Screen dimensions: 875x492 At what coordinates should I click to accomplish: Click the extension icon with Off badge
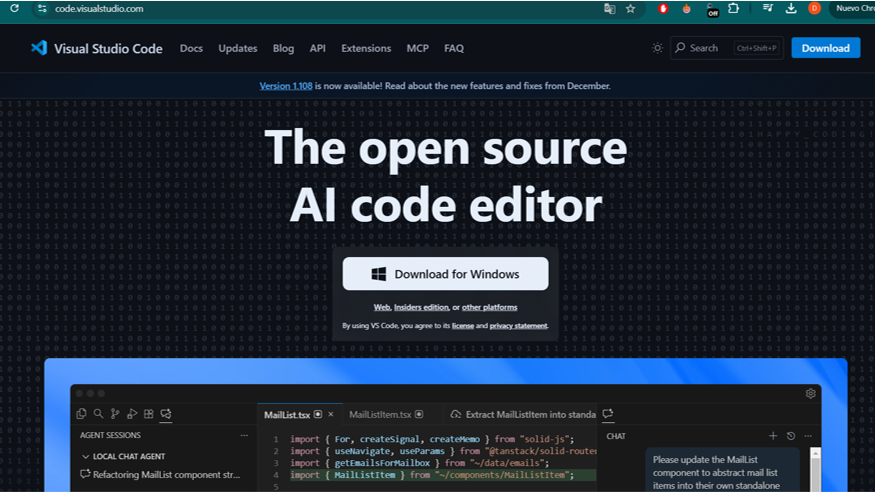[x=711, y=9]
